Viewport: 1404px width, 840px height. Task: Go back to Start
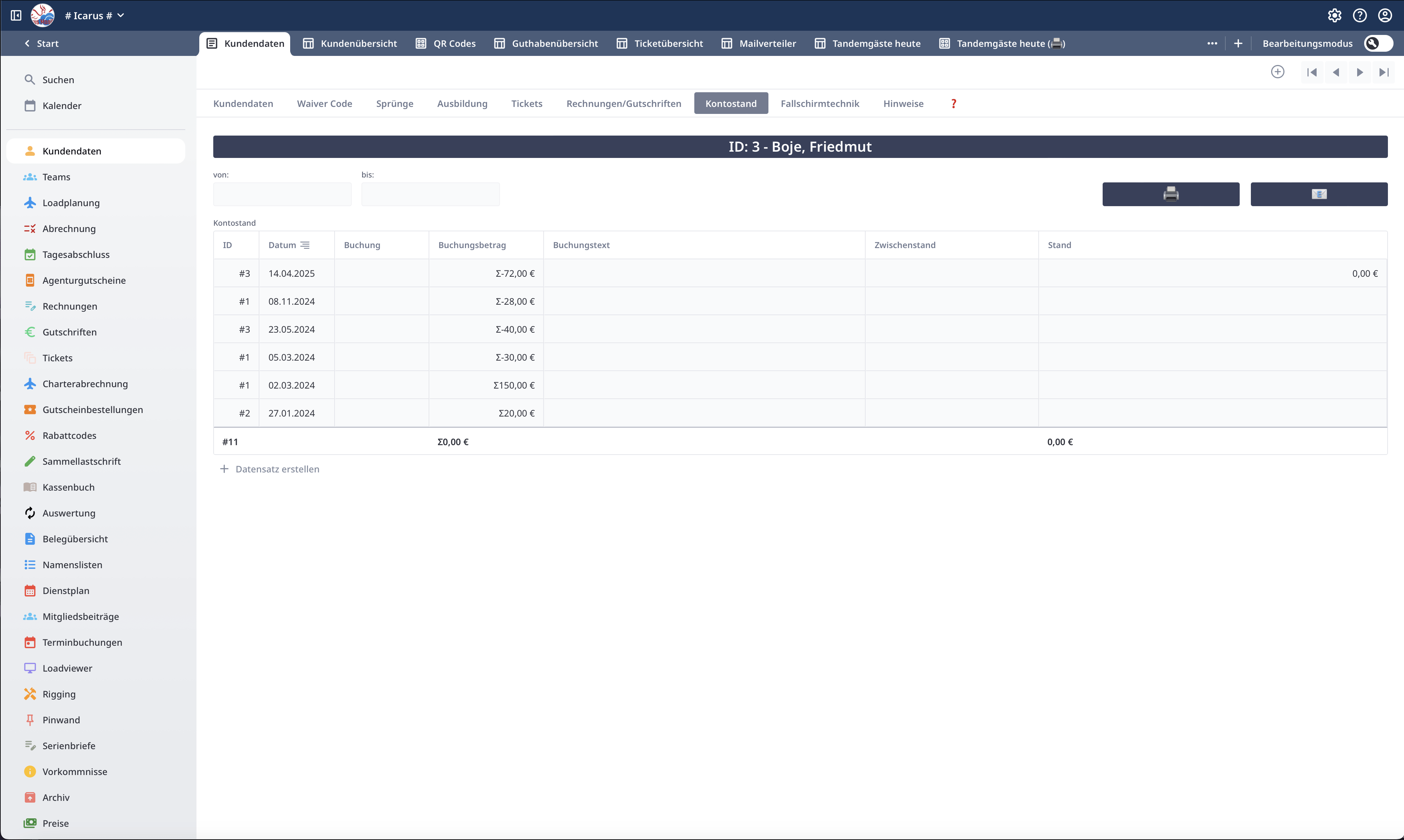pyautogui.click(x=41, y=44)
